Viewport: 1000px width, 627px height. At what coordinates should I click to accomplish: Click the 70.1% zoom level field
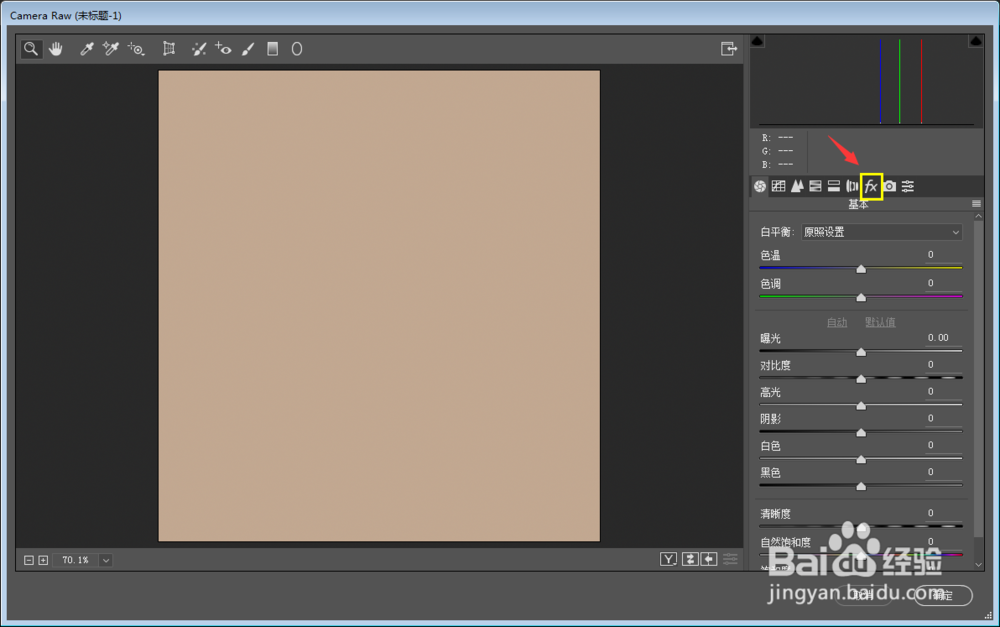tap(75, 560)
